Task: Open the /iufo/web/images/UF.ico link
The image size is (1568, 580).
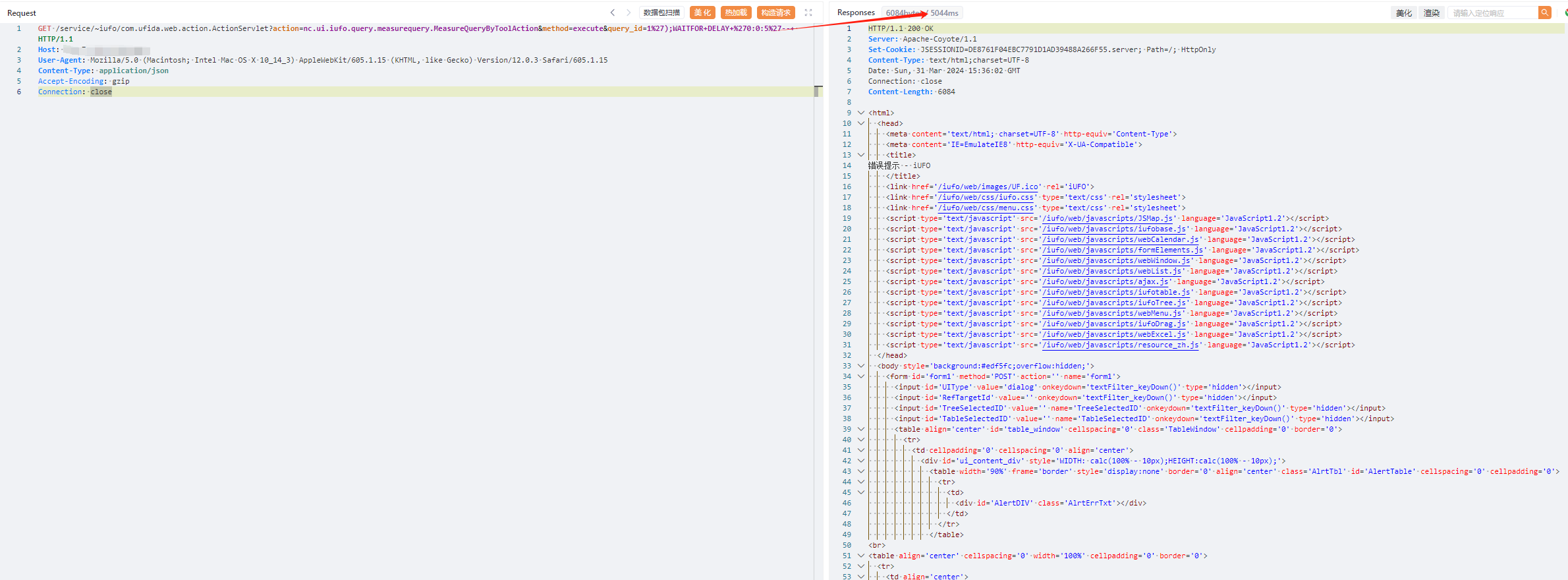Action: click(988, 187)
